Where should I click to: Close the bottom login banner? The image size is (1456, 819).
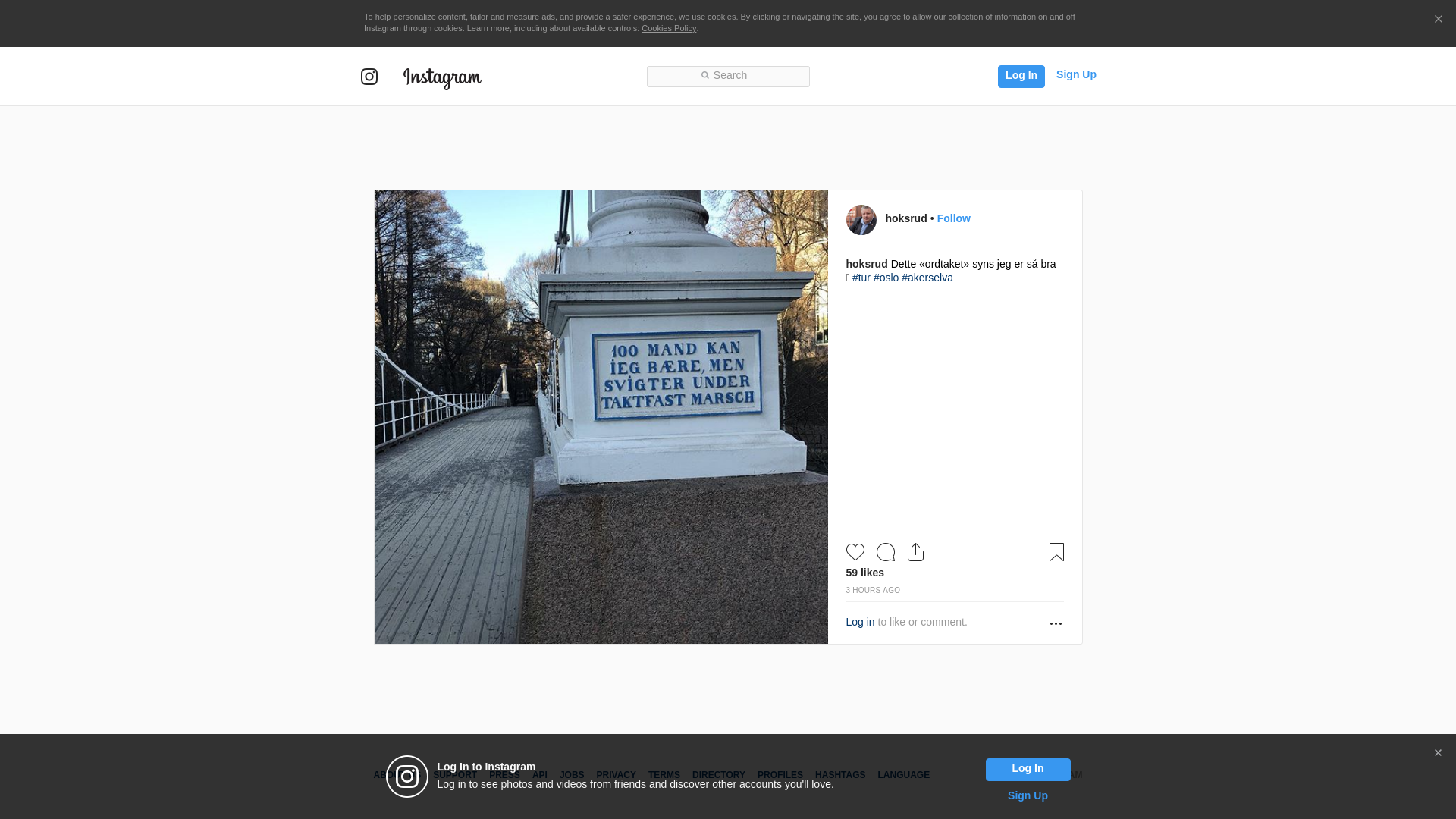coord(1438,753)
